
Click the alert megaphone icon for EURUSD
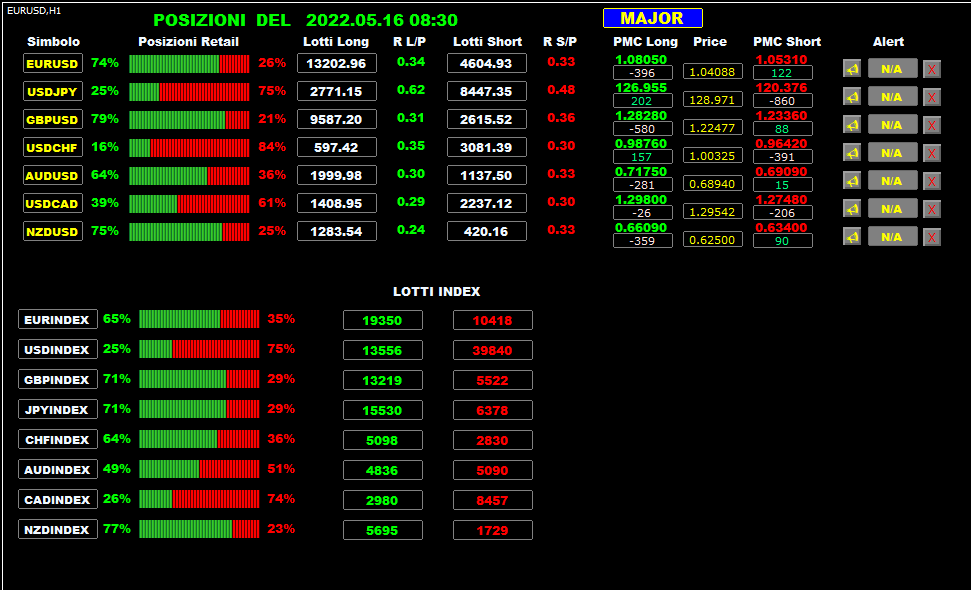click(852, 69)
